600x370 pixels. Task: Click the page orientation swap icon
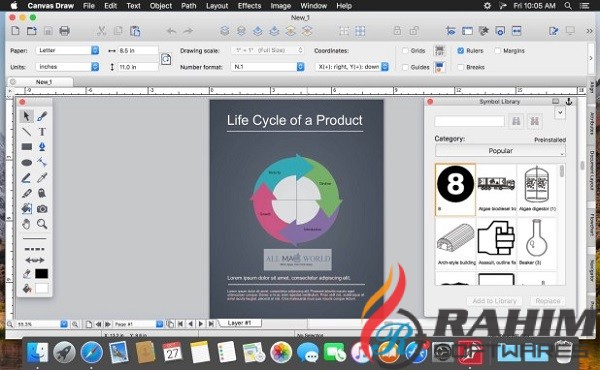[166, 59]
